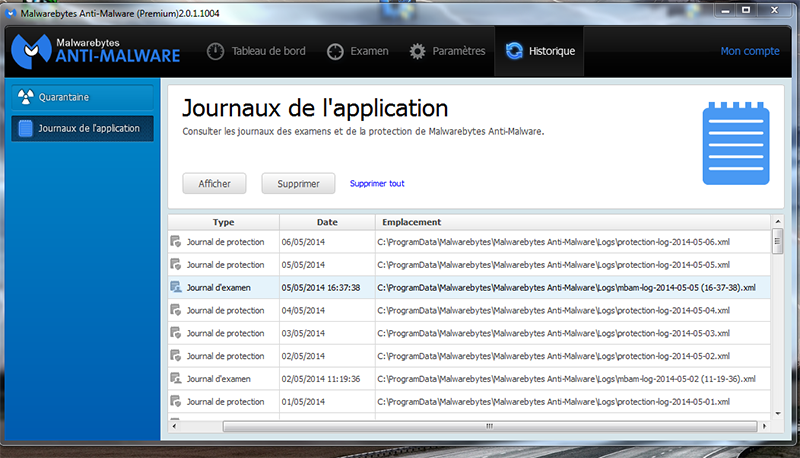800x458 pixels.
Task: Click the Supprimer tout link
Action: (377, 184)
